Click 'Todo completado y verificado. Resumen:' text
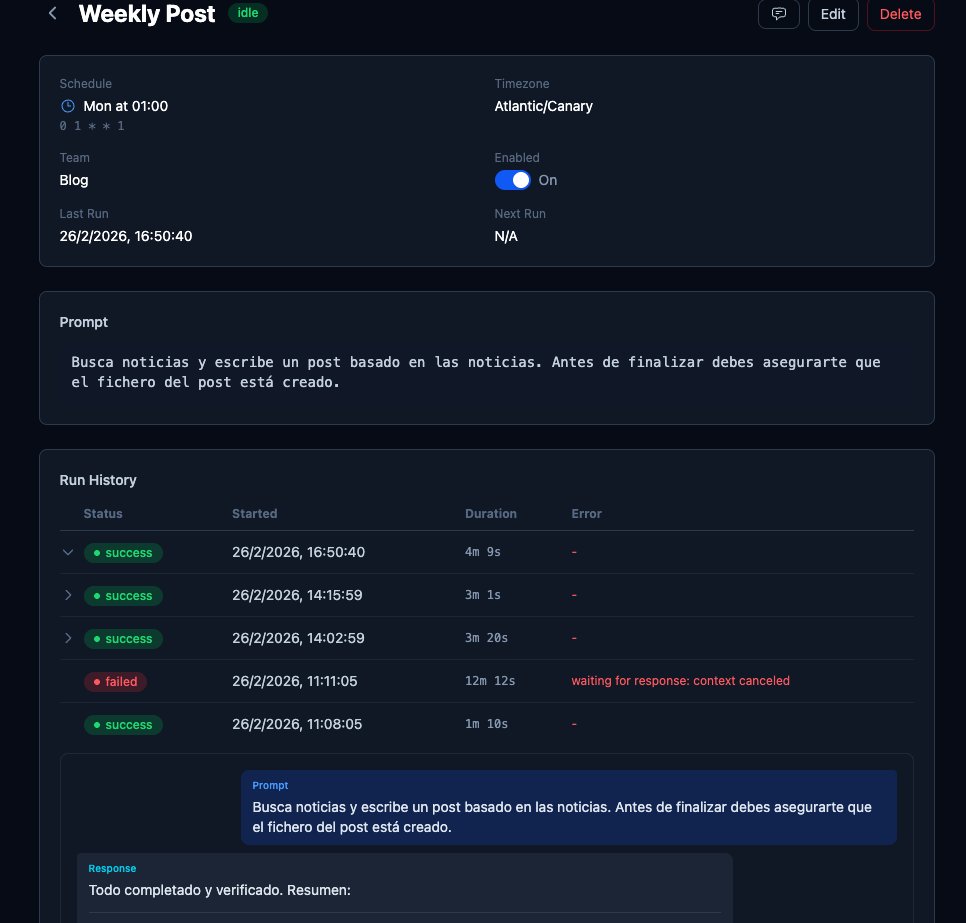Screen dimensions: 966x923 [219, 890]
